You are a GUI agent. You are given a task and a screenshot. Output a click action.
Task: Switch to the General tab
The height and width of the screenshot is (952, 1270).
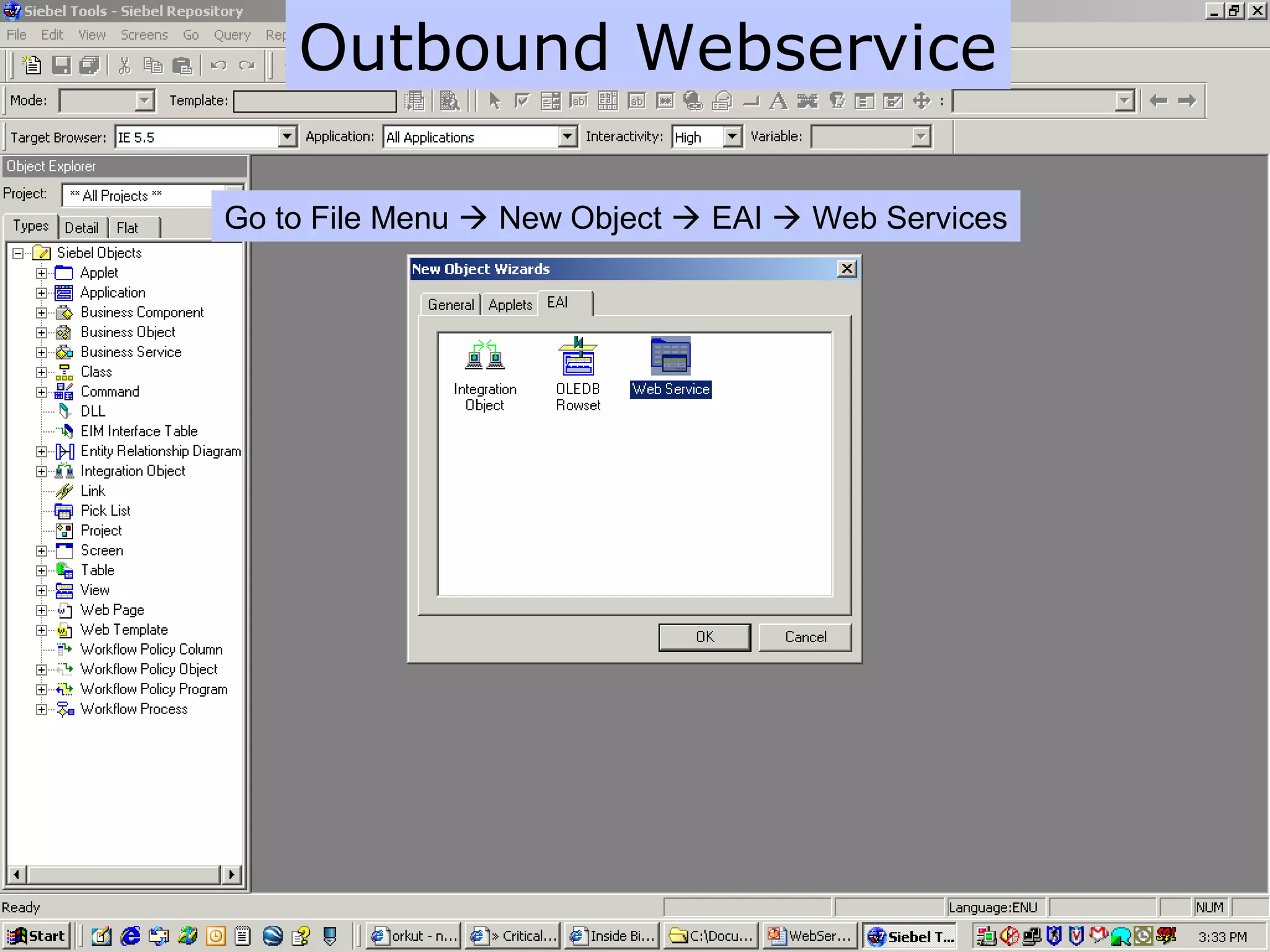(451, 305)
